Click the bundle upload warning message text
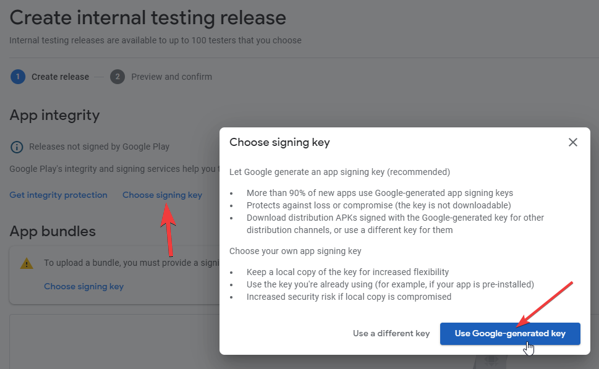The width and height of the screenshot is (600, 370). tap(131, 263)
